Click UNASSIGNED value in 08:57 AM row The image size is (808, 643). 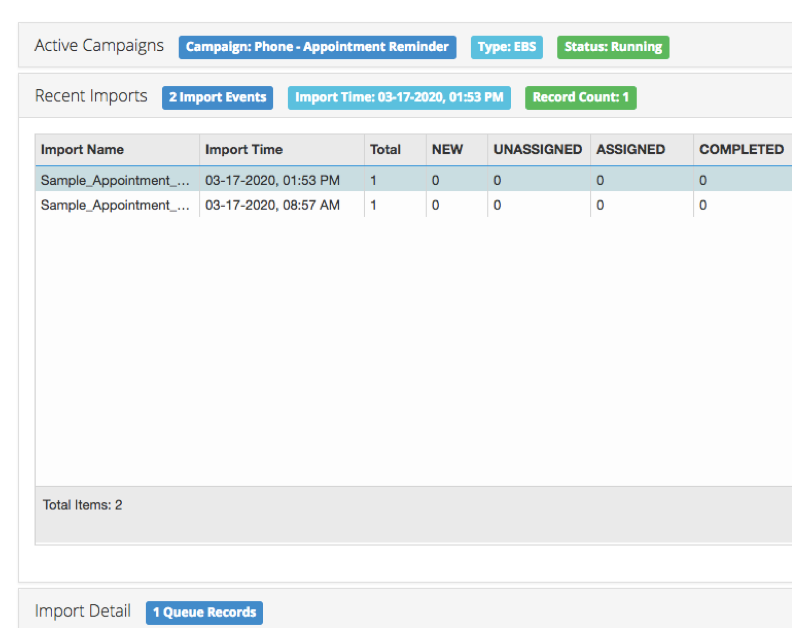click(497, 205)
